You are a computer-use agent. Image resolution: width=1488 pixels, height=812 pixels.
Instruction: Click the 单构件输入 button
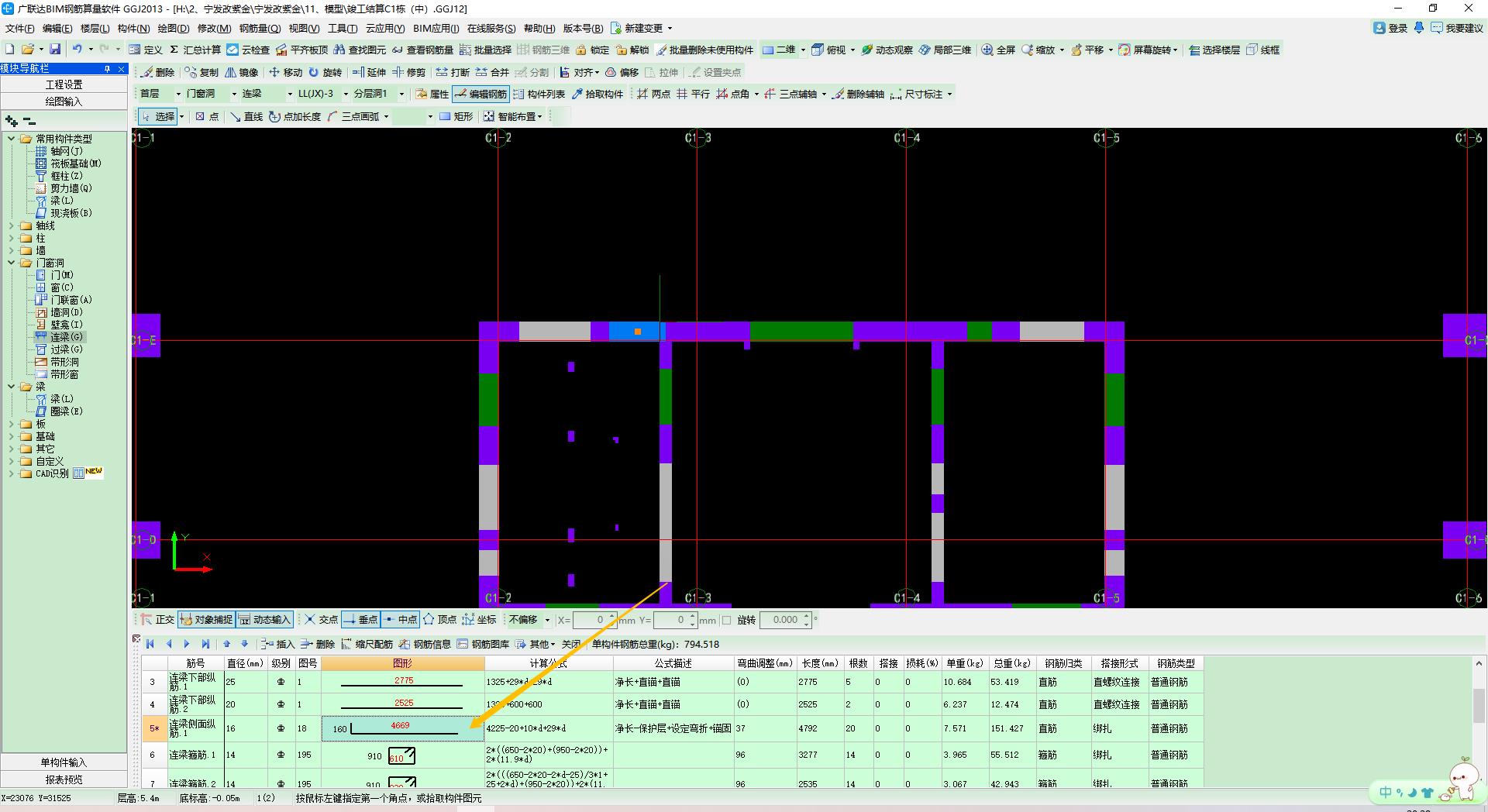coord(64,762)
